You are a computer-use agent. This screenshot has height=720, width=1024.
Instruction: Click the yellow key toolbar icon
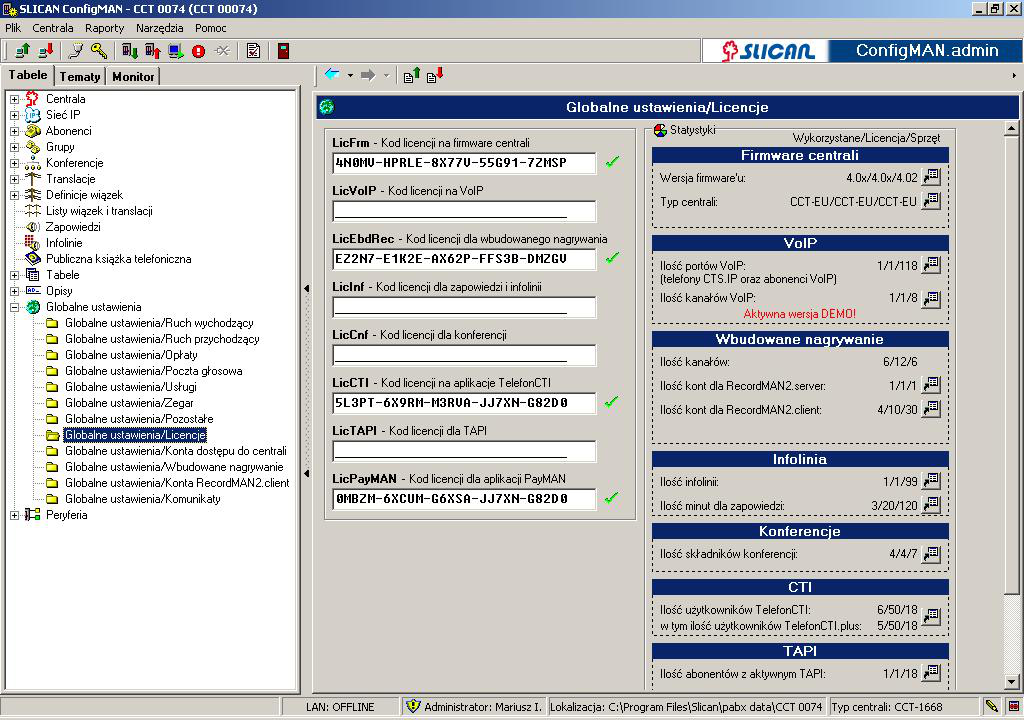[x=99, y=50]
